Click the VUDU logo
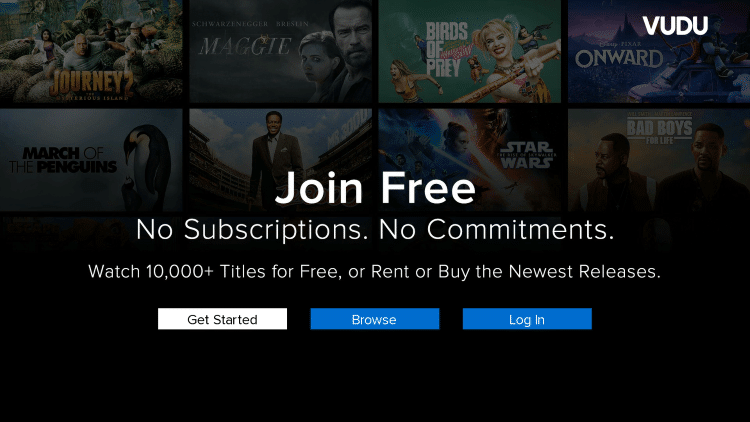The image size is (750, 422). click(x=675, y=25)
